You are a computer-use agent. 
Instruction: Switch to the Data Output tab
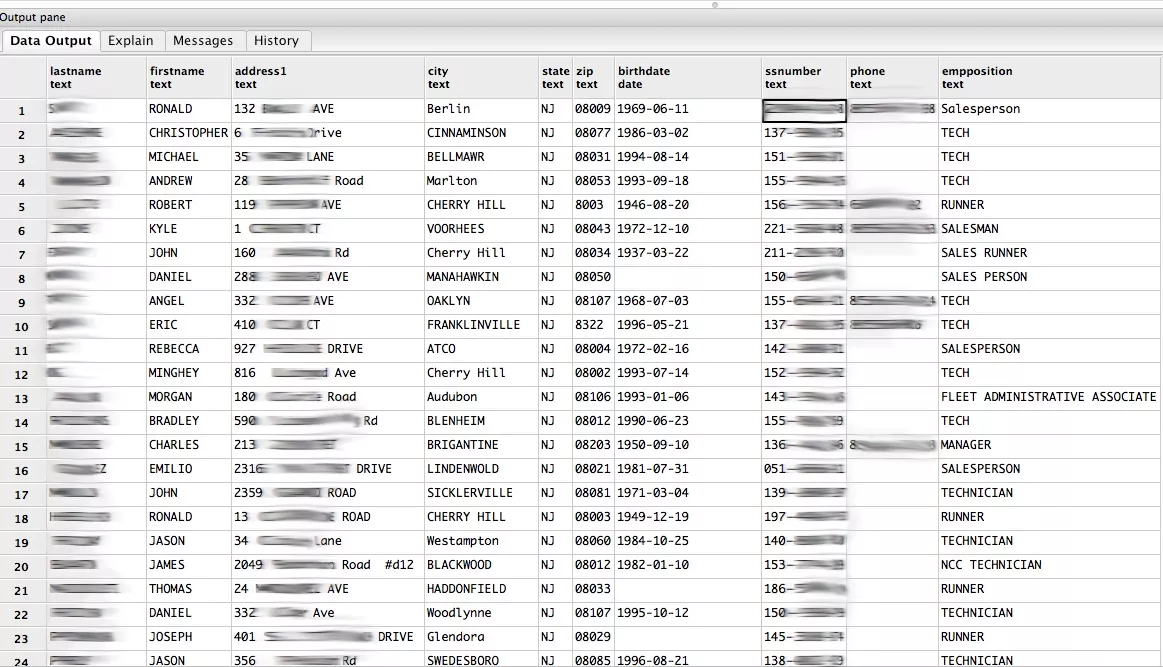pos(50,41)
